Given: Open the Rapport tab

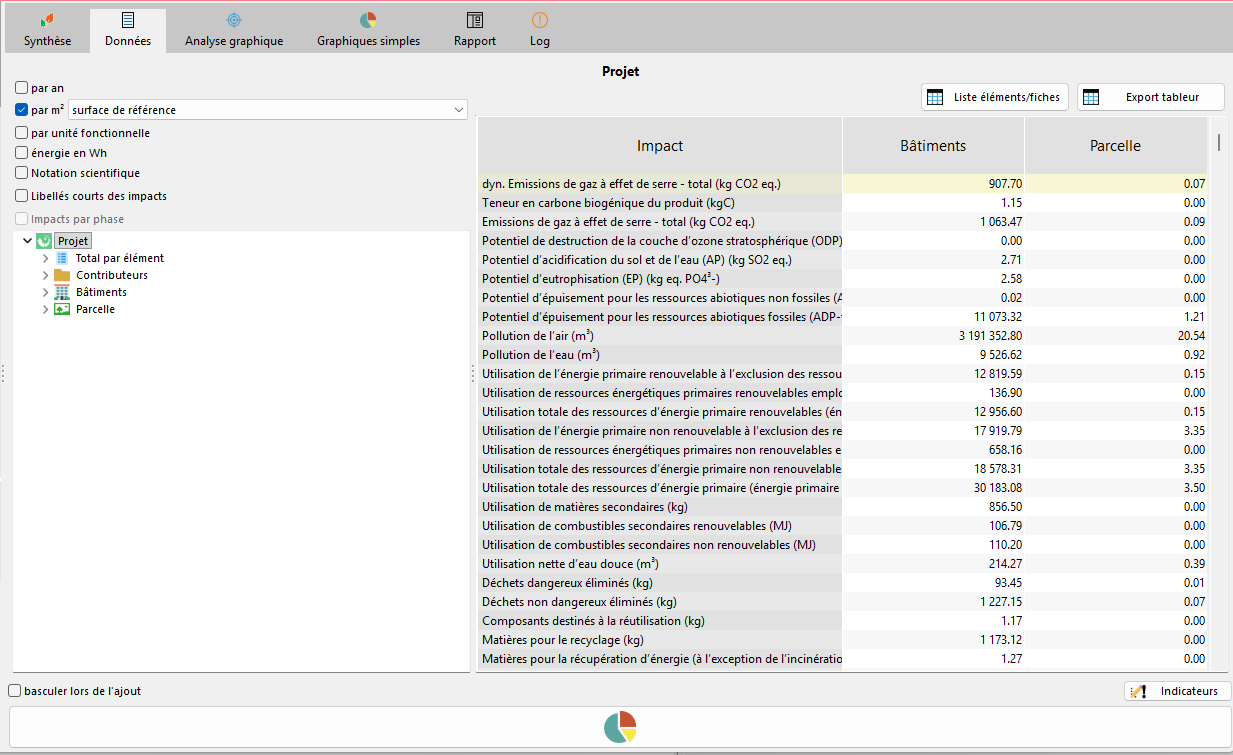Looking at the screenshot, I should [x=475, y=30].
